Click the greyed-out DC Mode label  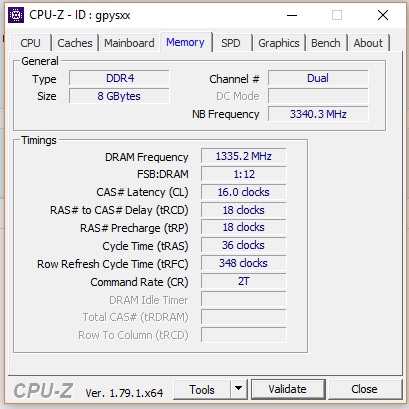click(x=238, y=96)
